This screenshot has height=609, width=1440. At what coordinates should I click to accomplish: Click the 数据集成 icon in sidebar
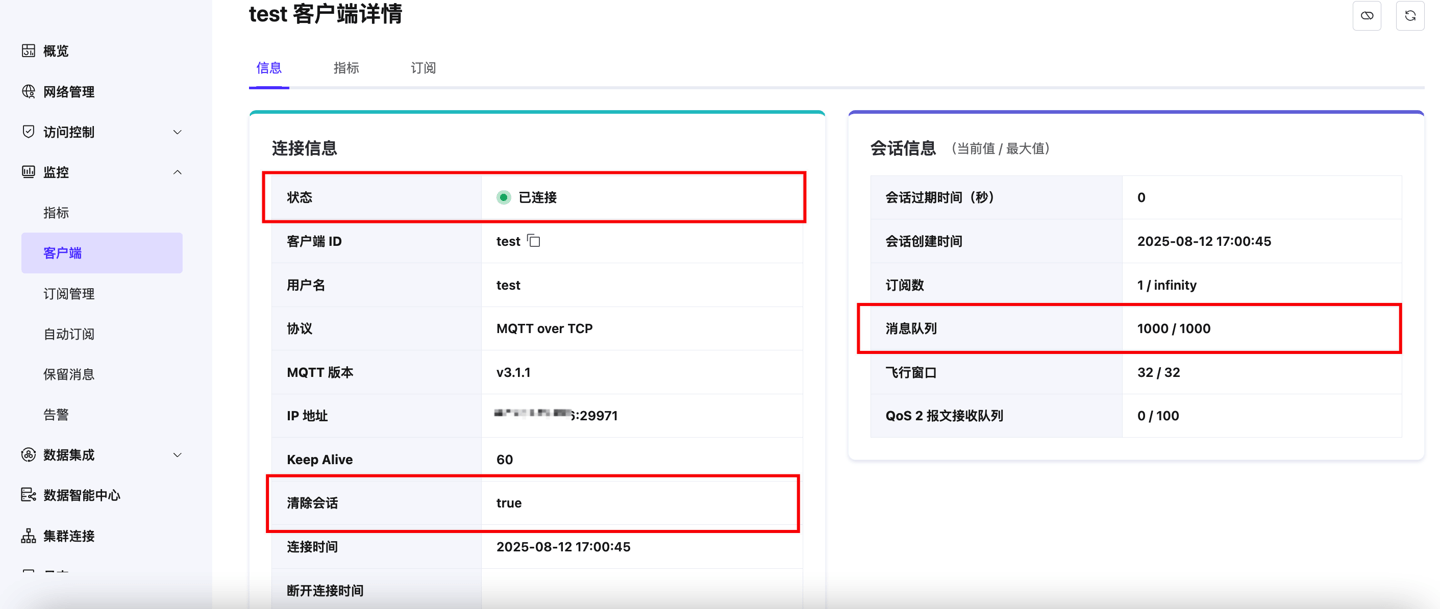point(28,455)
